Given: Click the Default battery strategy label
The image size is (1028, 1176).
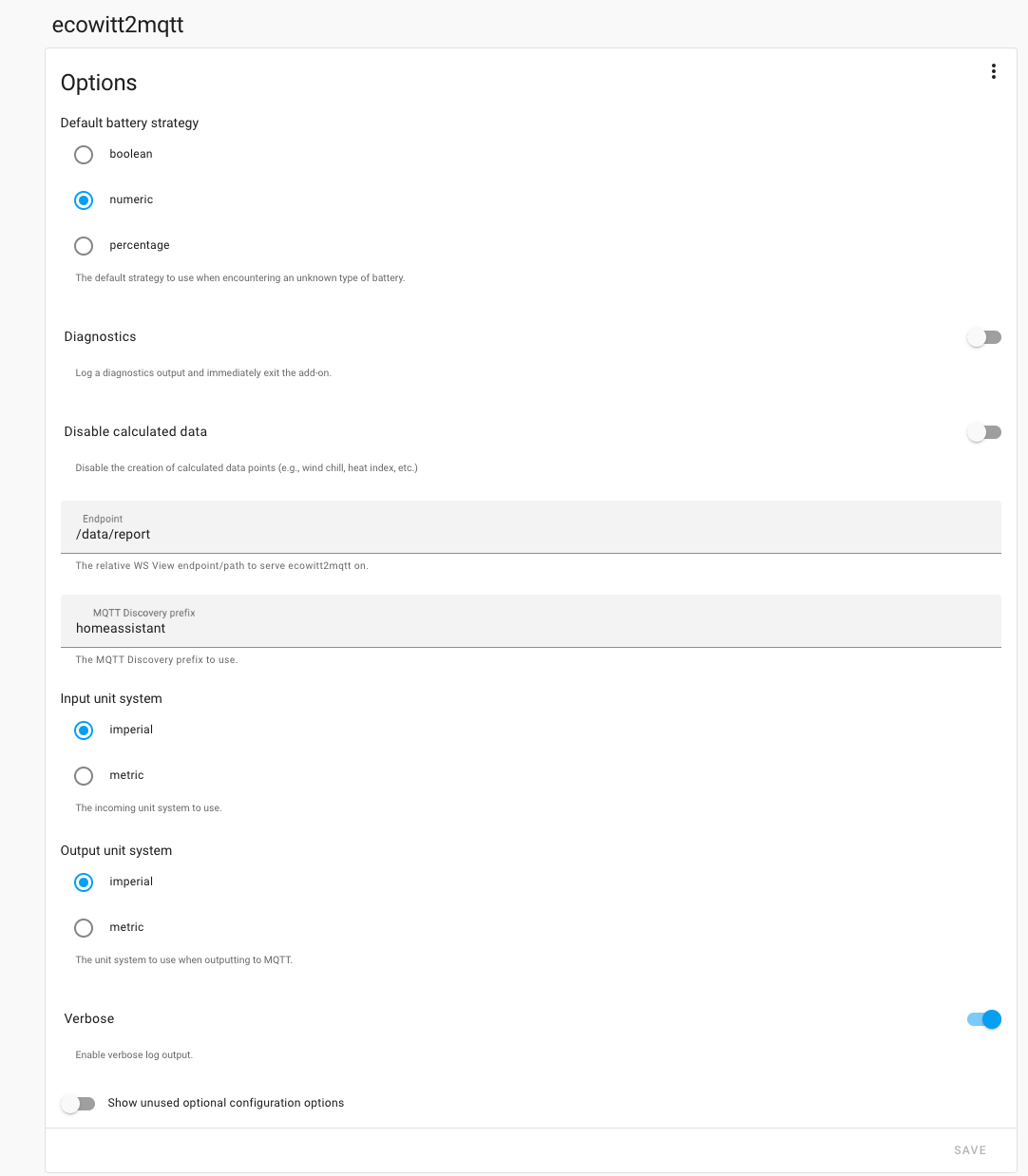Looking at the screenshot, I should click(x=129, y=123).
